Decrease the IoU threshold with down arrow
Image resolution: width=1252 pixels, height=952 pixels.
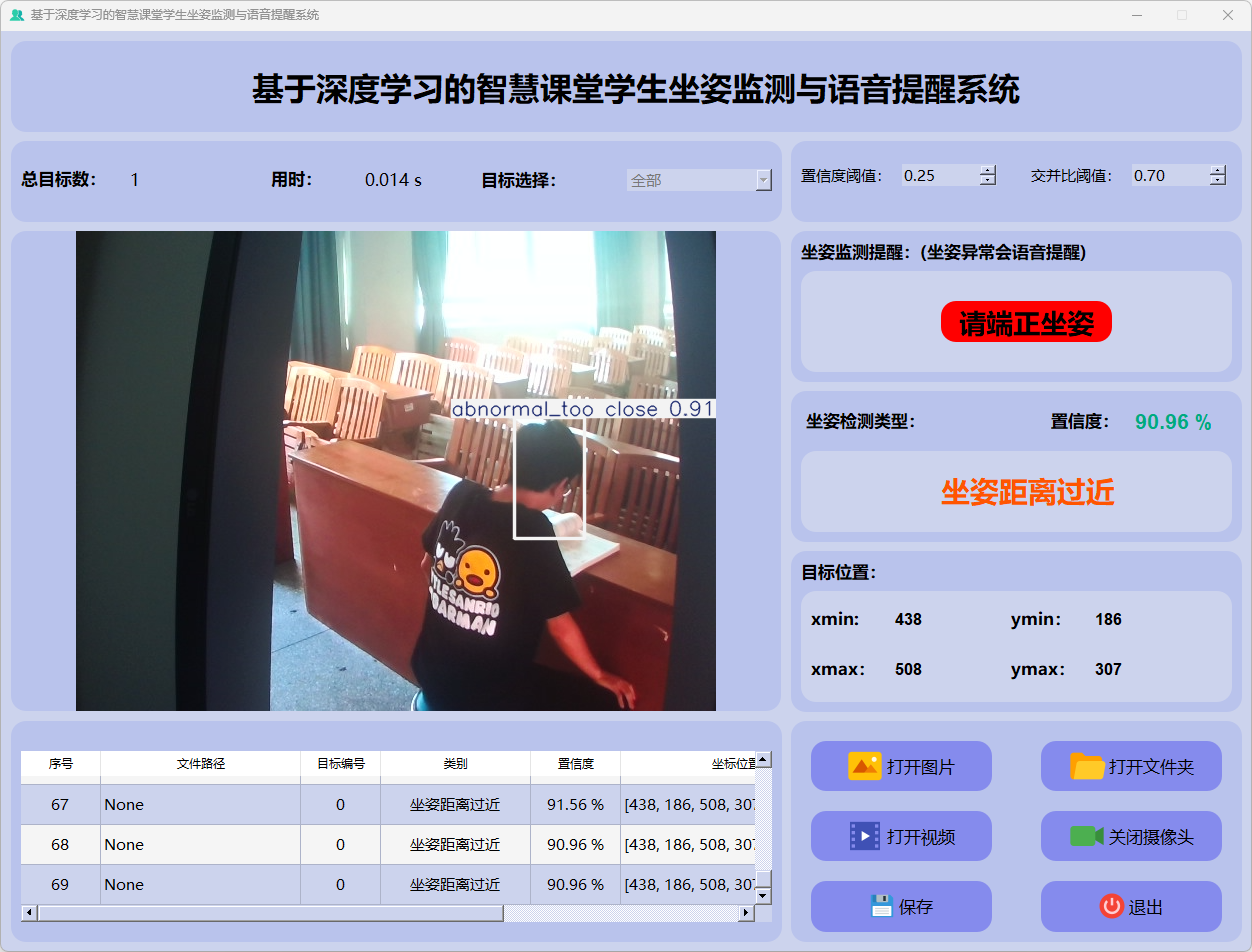click(1217, 181)
